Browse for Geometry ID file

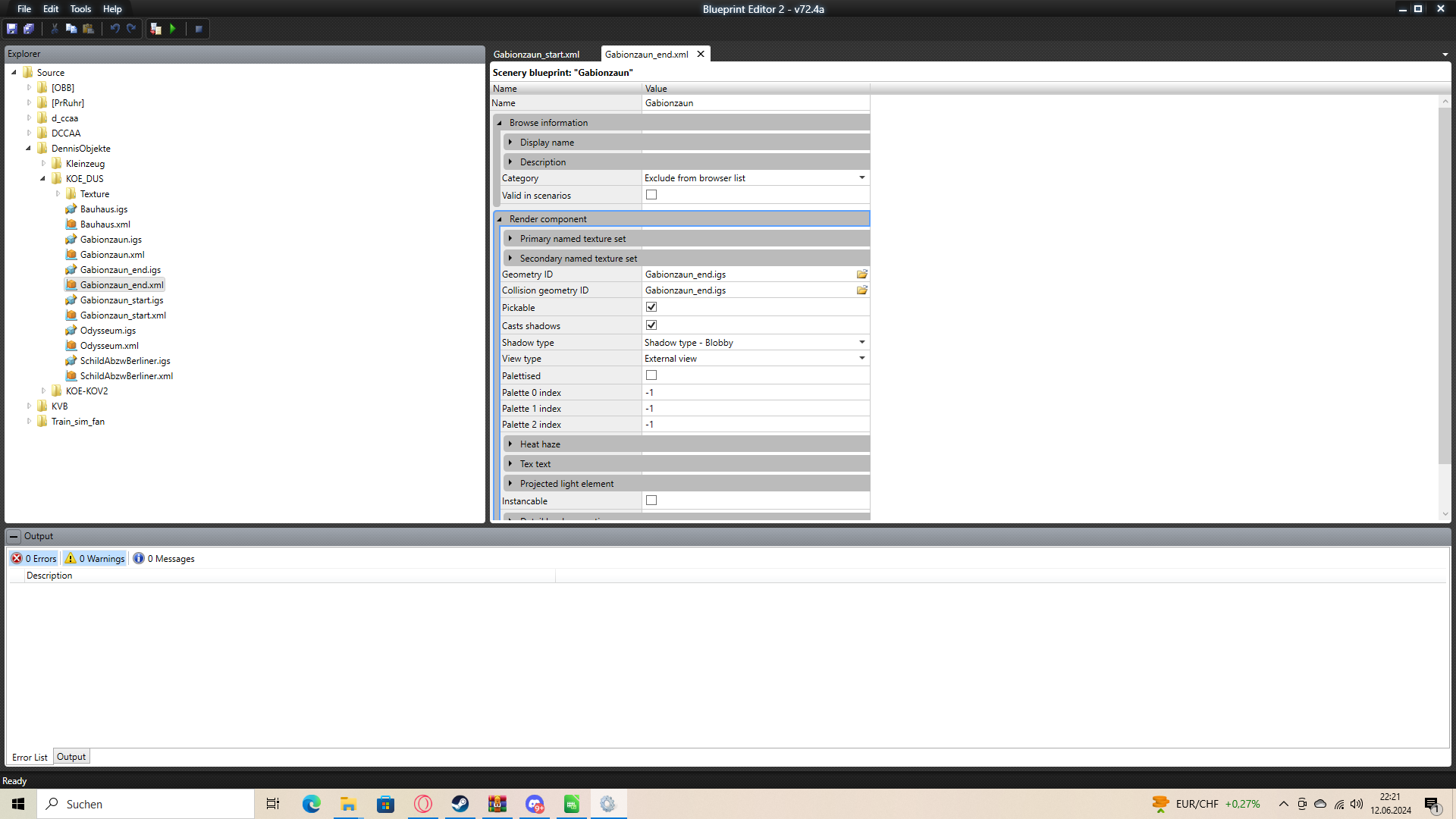point(862,275)
